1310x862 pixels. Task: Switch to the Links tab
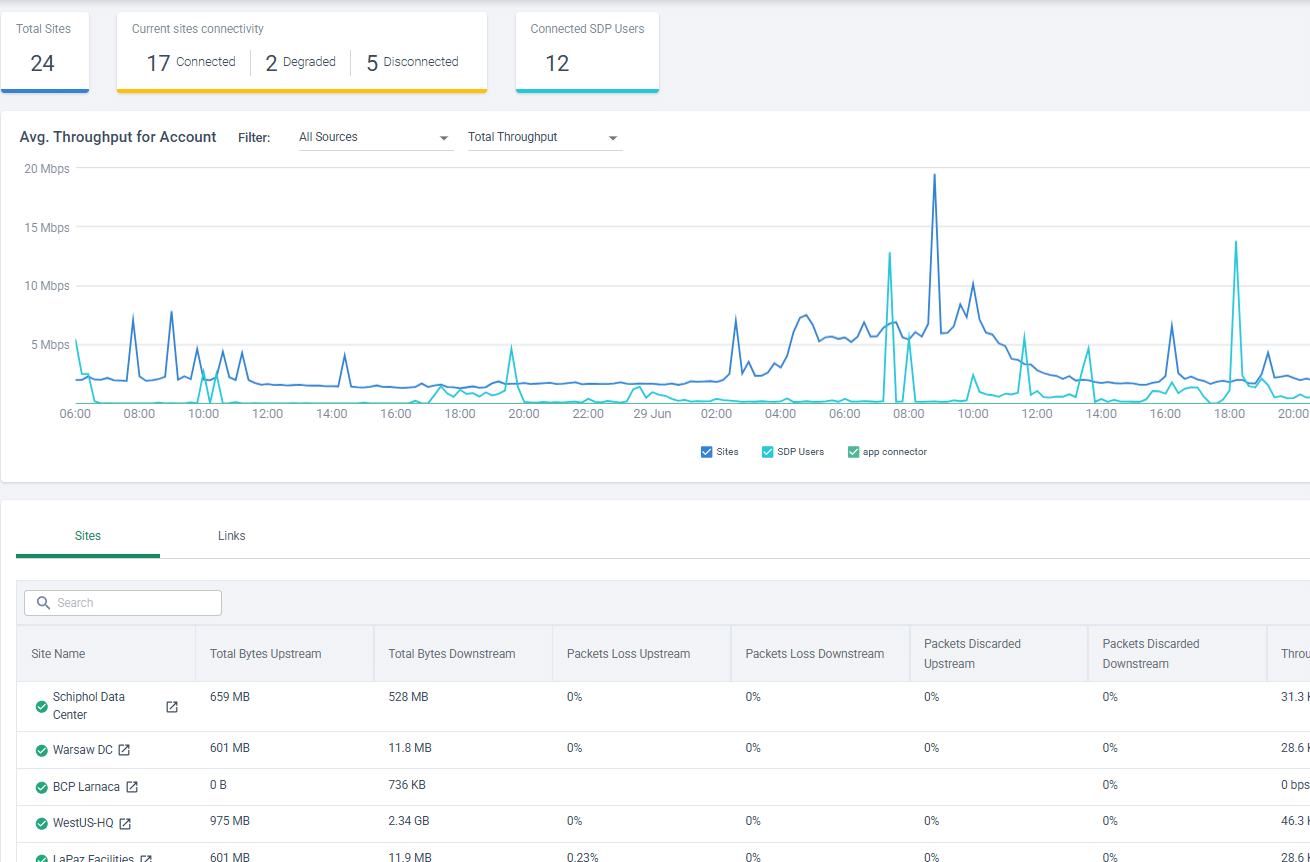click(232, 536)
